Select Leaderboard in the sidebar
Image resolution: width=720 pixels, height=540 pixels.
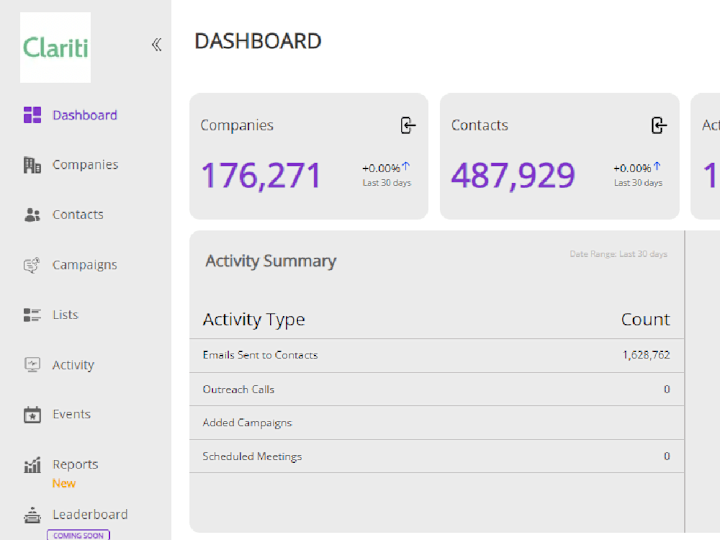coord(90,514)
